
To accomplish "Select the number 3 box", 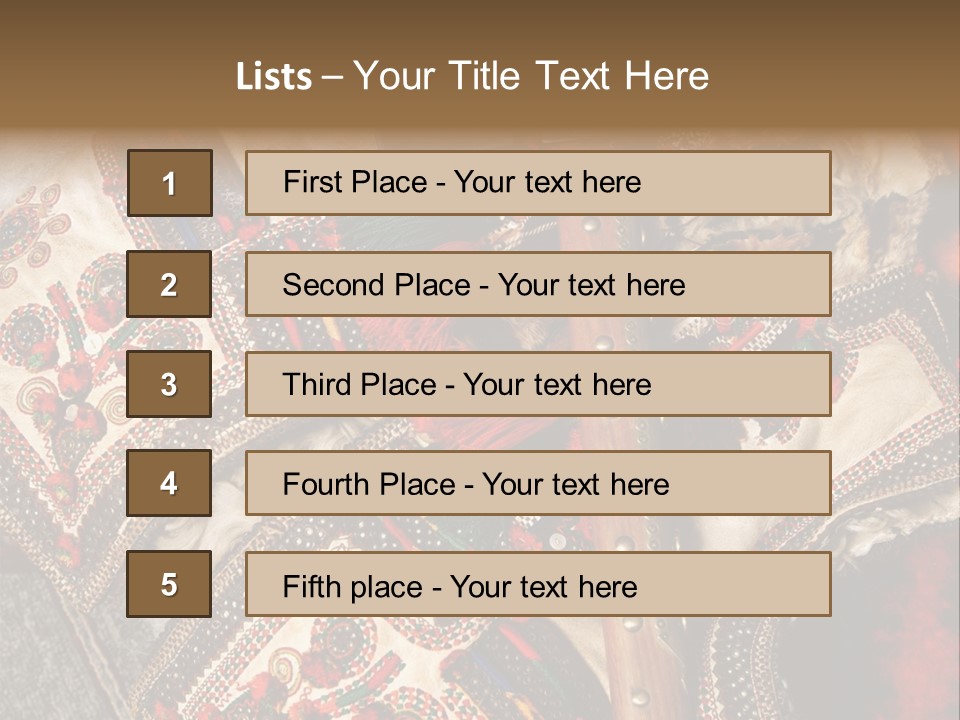I will coord(170,384).
